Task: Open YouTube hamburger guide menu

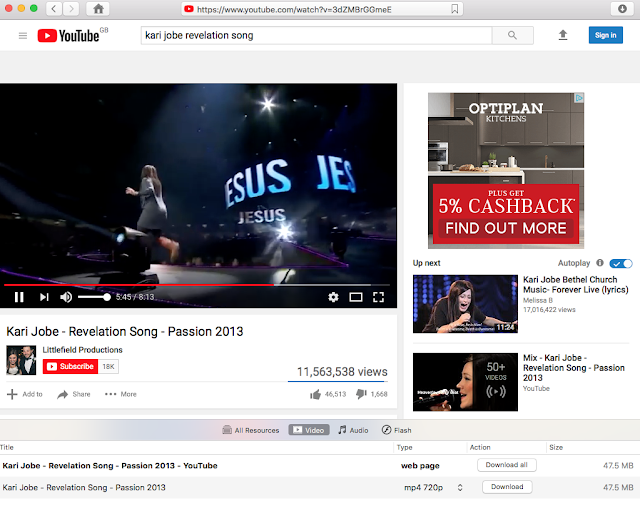Action: click(23, 36)
